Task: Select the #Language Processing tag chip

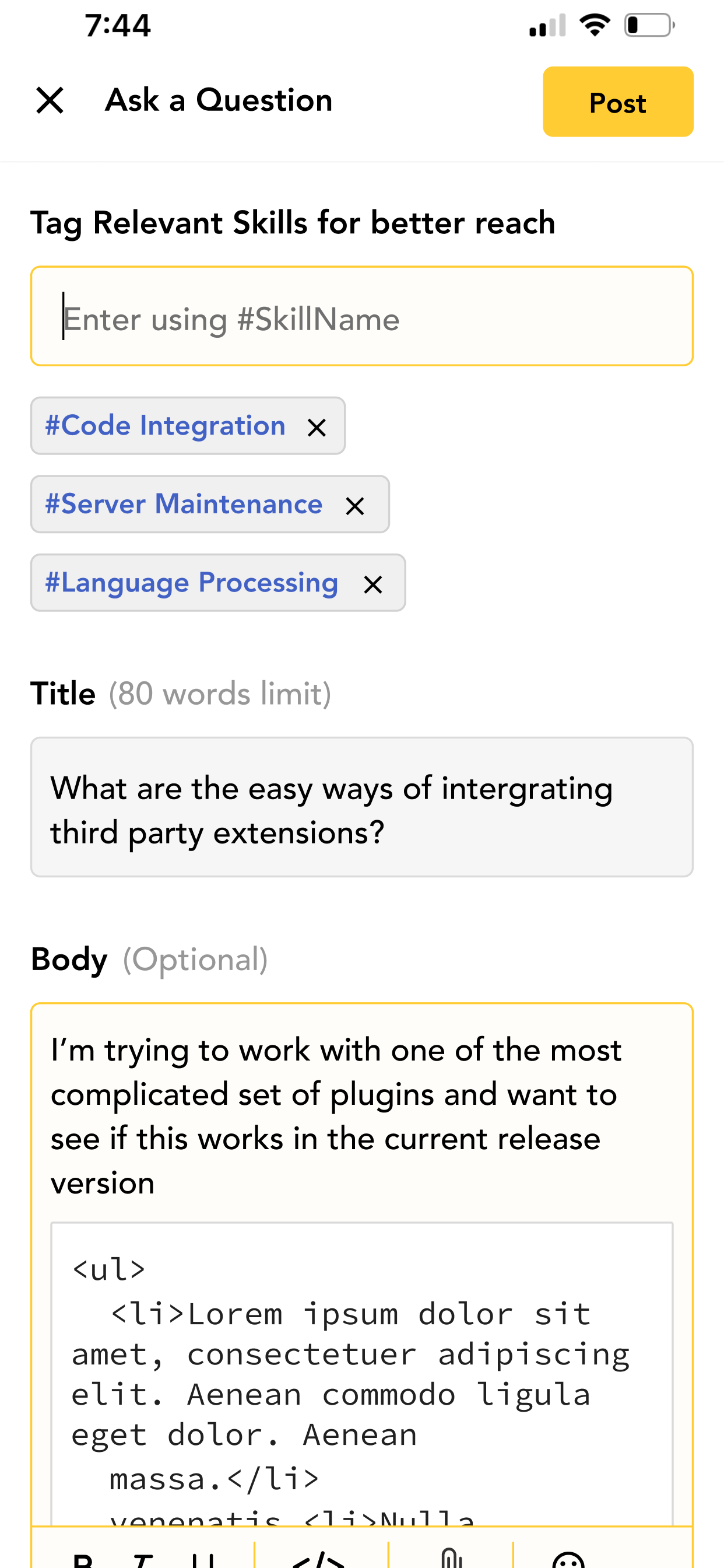Action: tap(192, 583)
